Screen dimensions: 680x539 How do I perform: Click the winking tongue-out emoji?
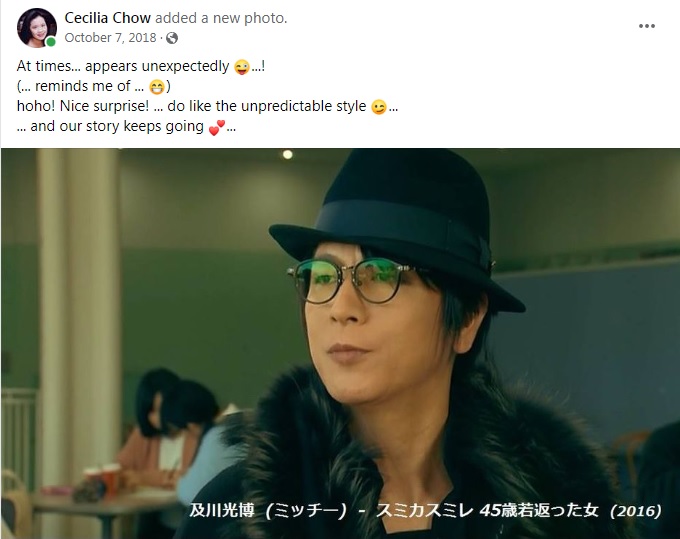pos(242,67)
